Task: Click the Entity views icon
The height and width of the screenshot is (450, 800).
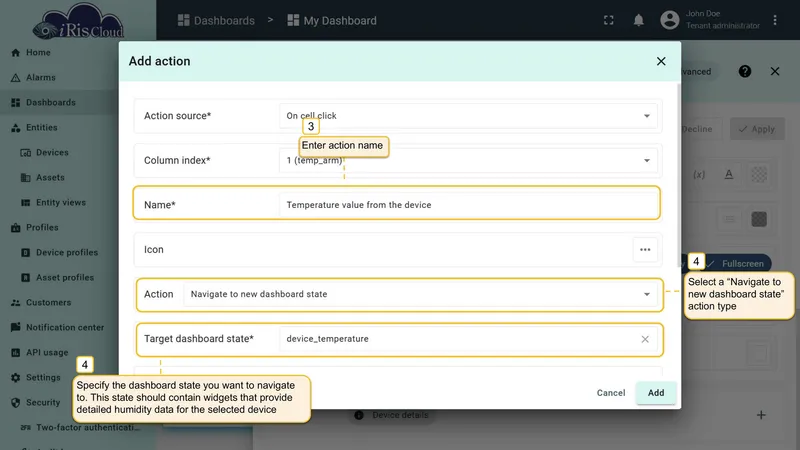Action: point(26,203)
